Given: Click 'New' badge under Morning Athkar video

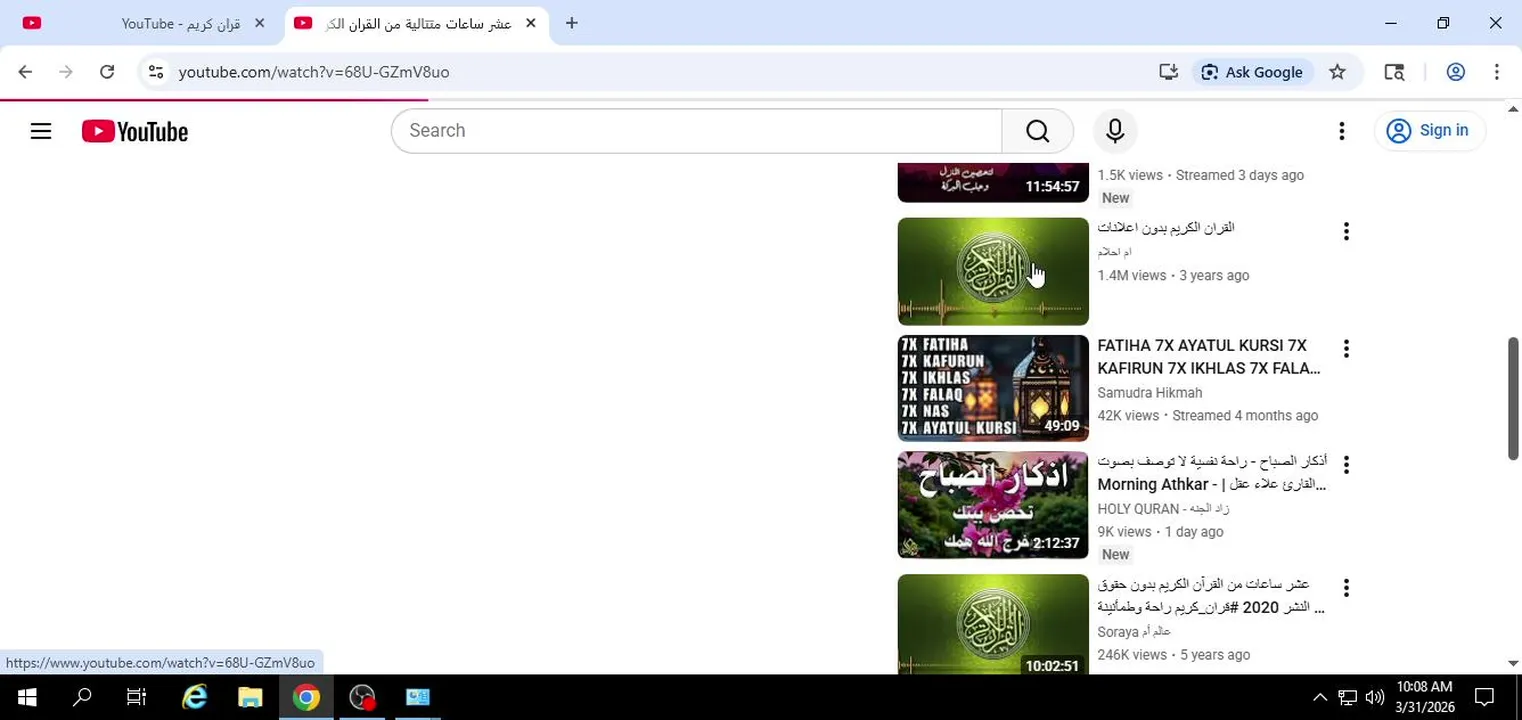Looking at the screenshot, I should tap(1115, 555).
